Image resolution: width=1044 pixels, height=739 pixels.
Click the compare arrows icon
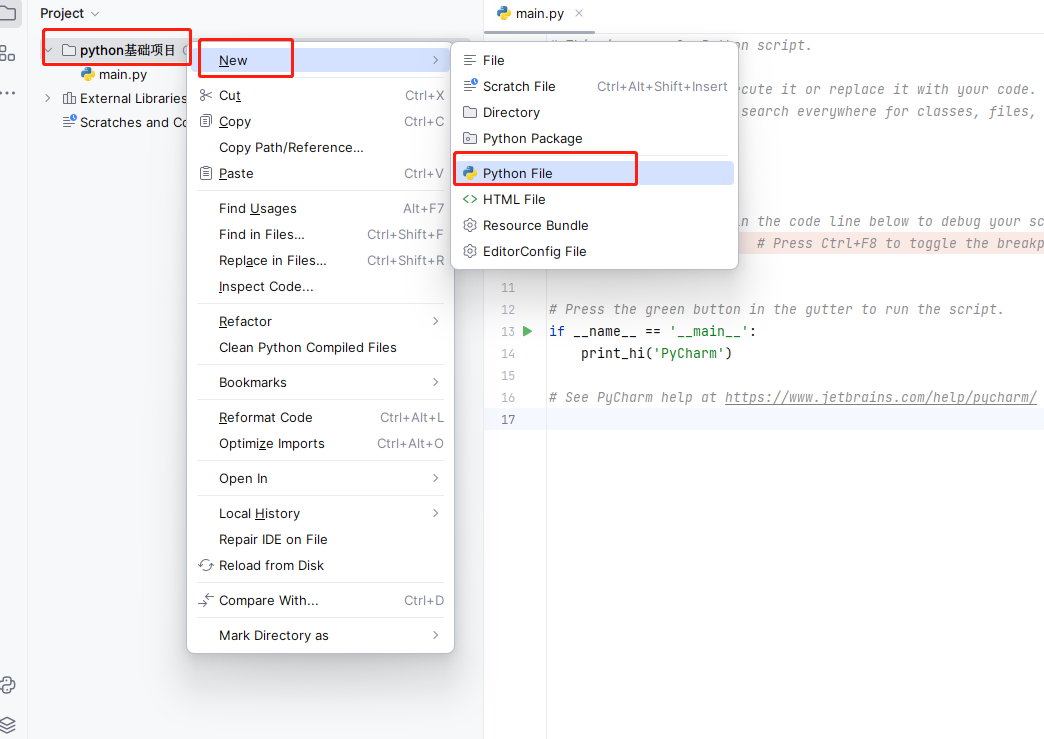(x=206, y=600)
